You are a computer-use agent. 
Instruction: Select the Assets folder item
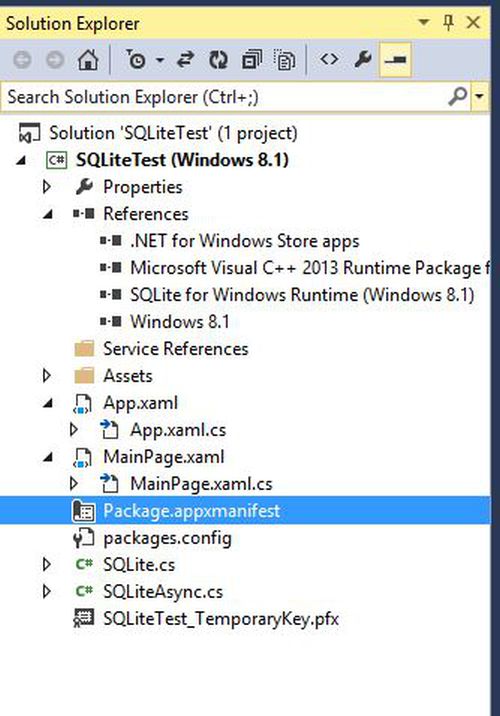[128, 376]
